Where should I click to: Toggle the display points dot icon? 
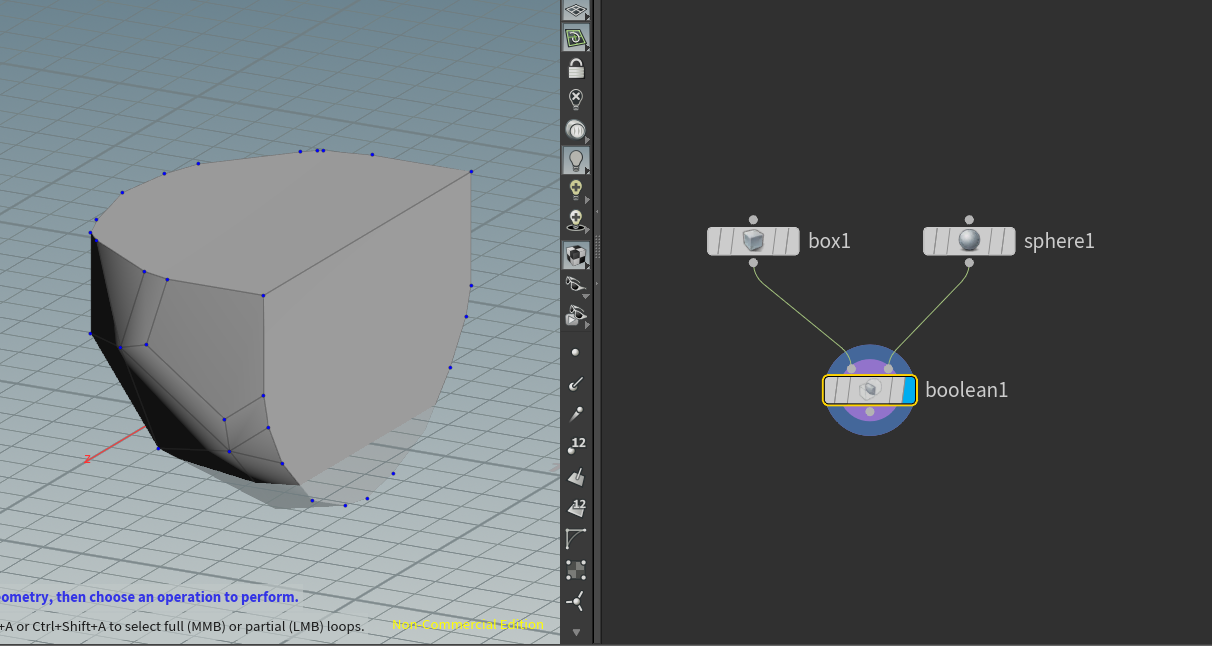coord(575,353)
